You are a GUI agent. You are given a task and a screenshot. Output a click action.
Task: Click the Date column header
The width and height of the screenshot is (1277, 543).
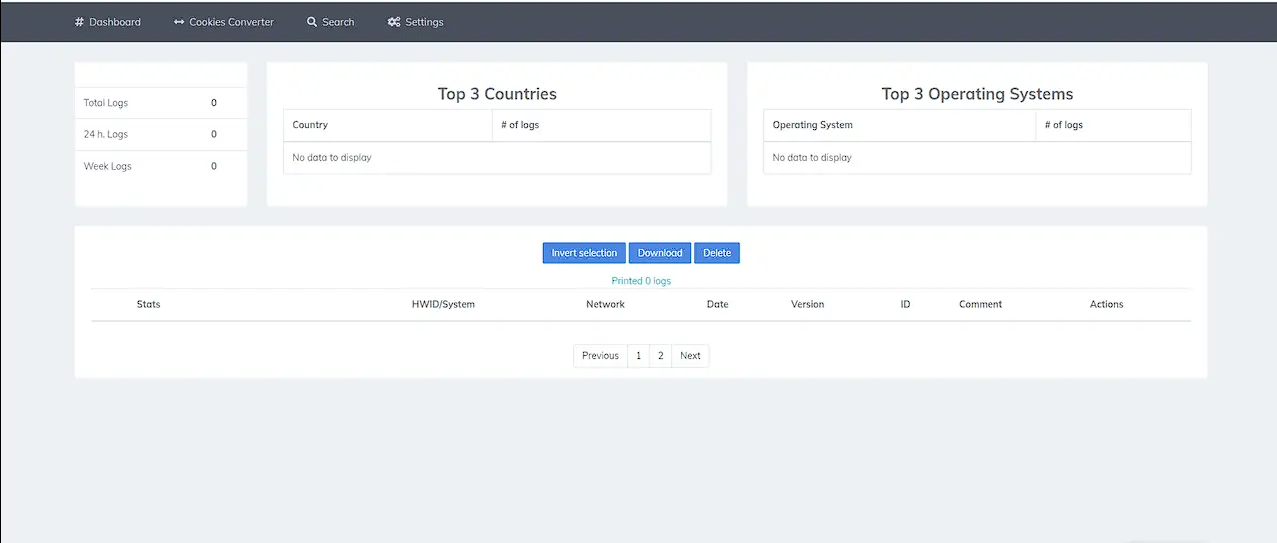pos(717,304)
